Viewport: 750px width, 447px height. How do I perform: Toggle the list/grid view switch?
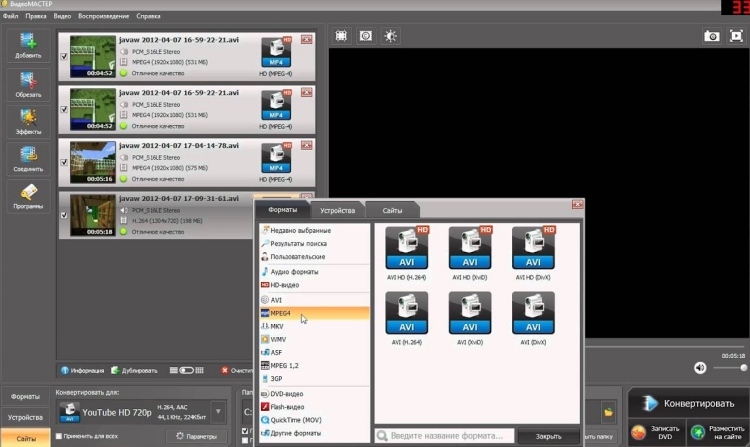click(187, 371)
